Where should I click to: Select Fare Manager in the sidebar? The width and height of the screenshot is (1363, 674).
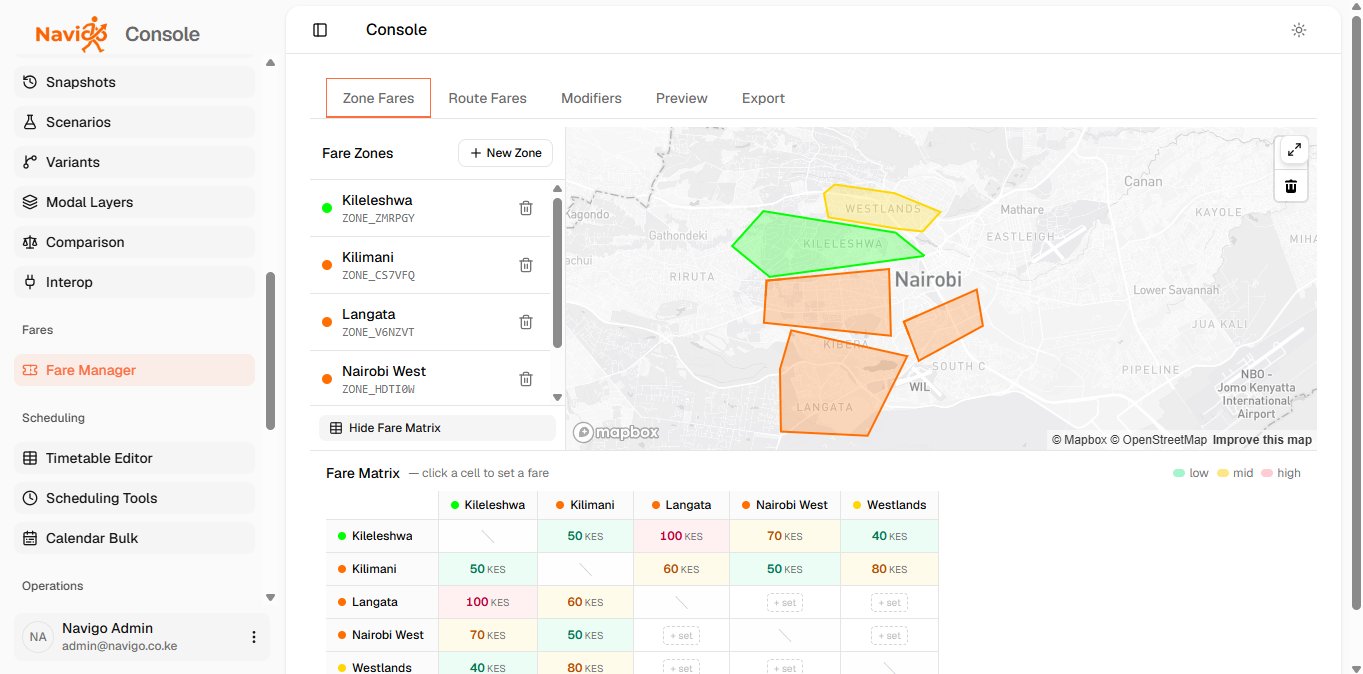(x=134, y=370)
